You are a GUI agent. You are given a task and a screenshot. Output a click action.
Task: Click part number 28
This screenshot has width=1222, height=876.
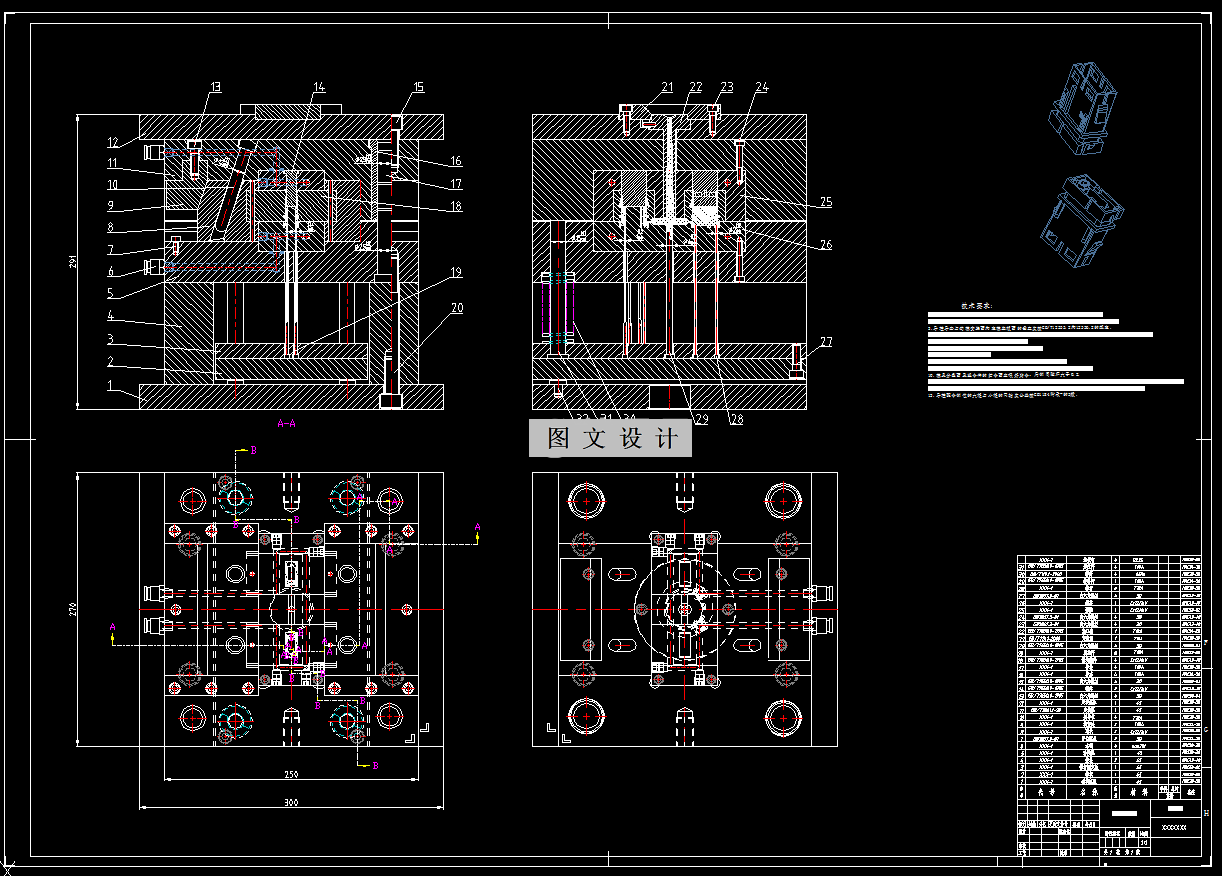tap(737, 420)
